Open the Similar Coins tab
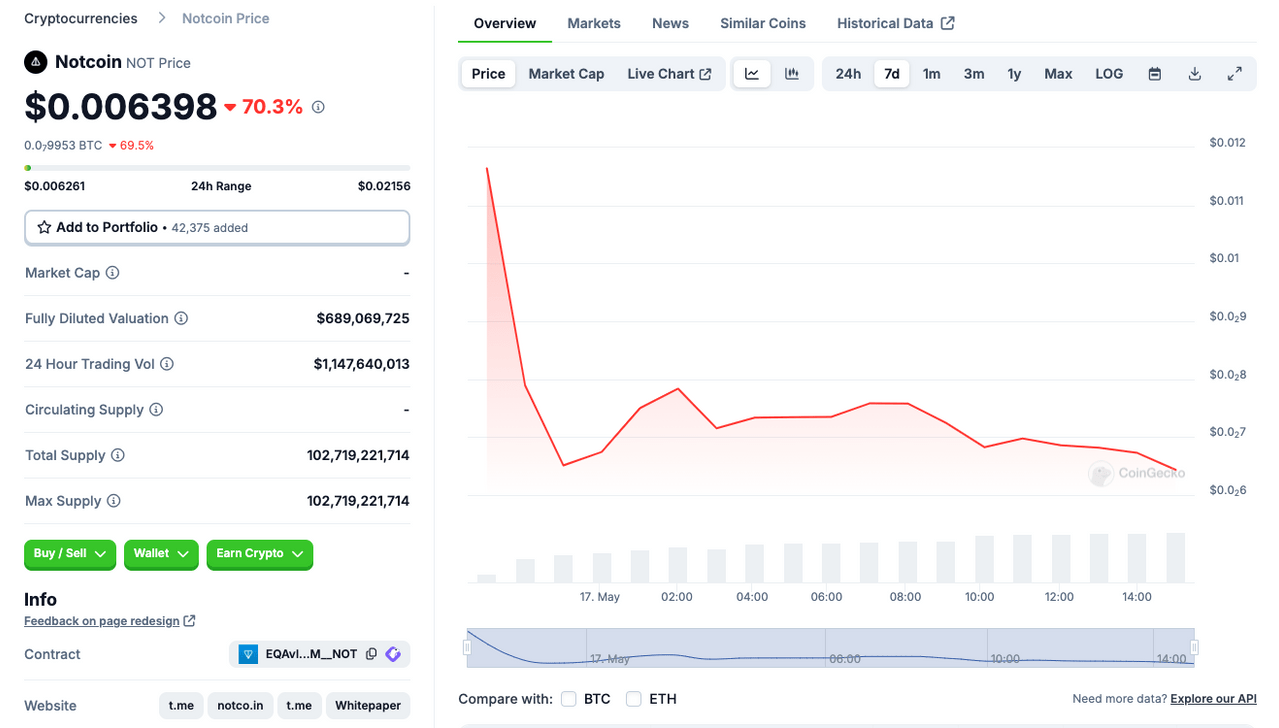 (x=763, y=23)
